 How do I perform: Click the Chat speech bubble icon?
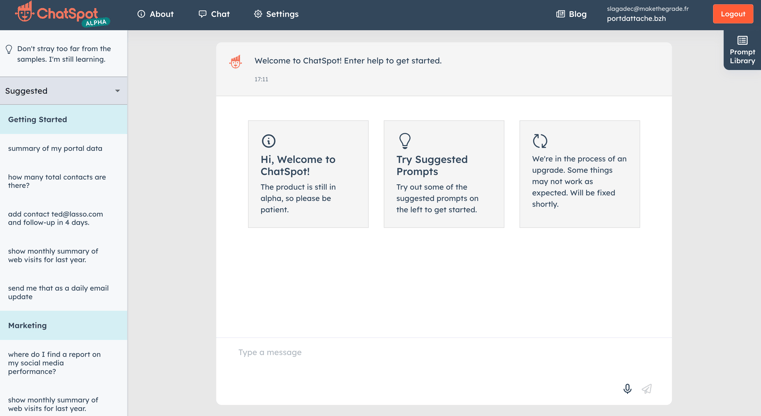(x=202, y=14)
